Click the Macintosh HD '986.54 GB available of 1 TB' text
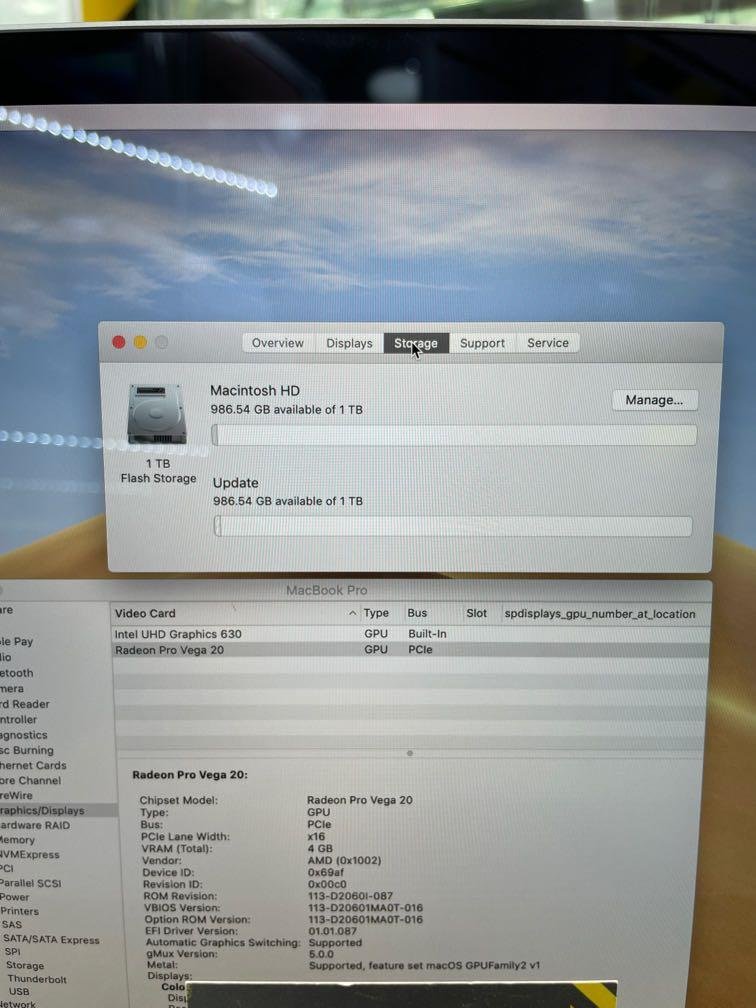 pyautogui.click(x=287, y=410)
